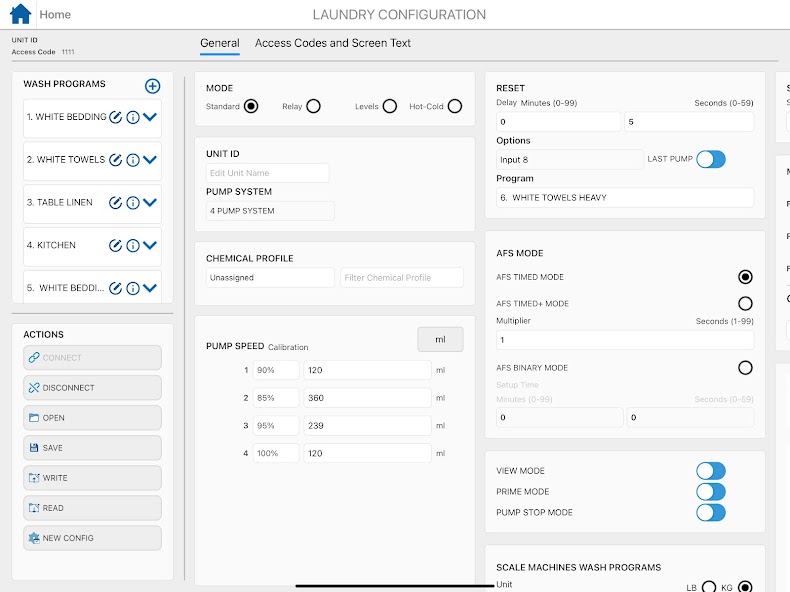The image size is (790, 592).
Task: Click the Home icon
Action: (x=20, y=15)
